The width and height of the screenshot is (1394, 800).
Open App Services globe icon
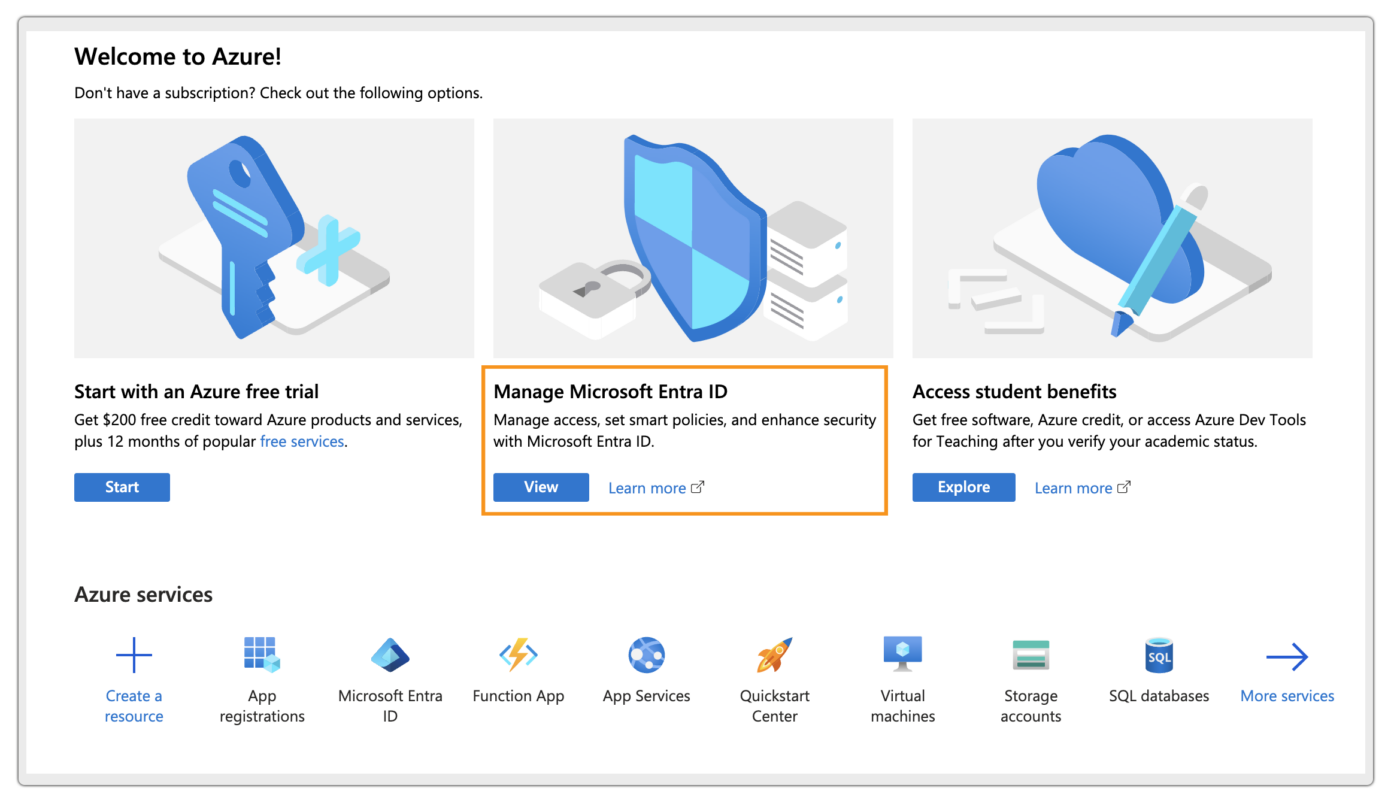coord(647,655)
